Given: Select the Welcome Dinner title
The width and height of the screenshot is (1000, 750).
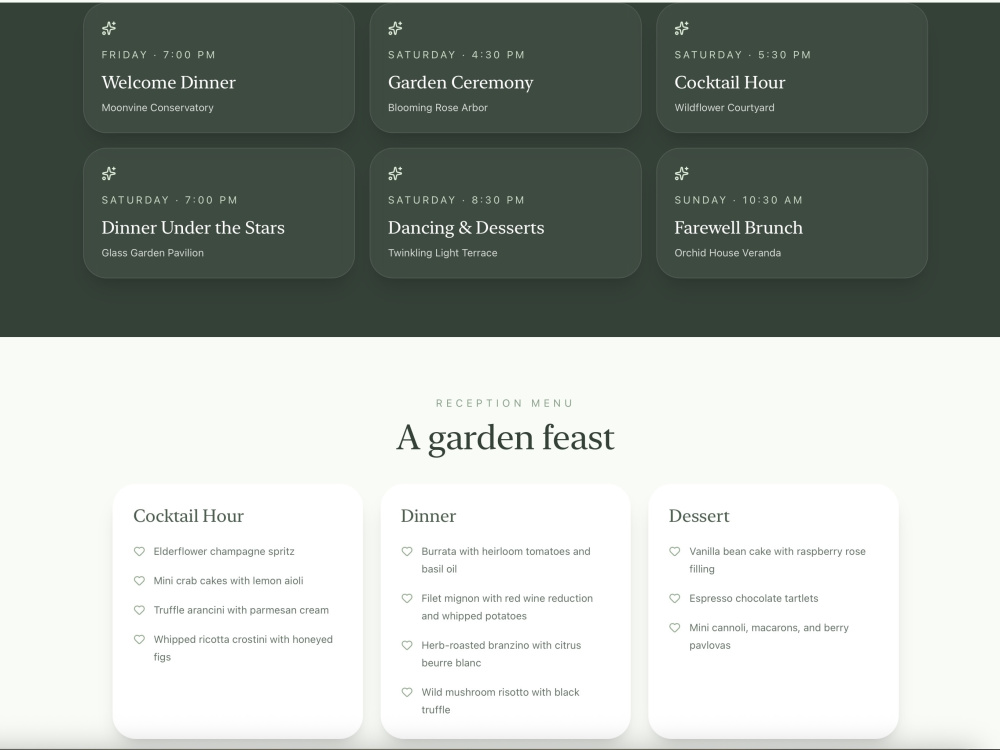Looking at the screenshot, I should (x=168, y=83).
